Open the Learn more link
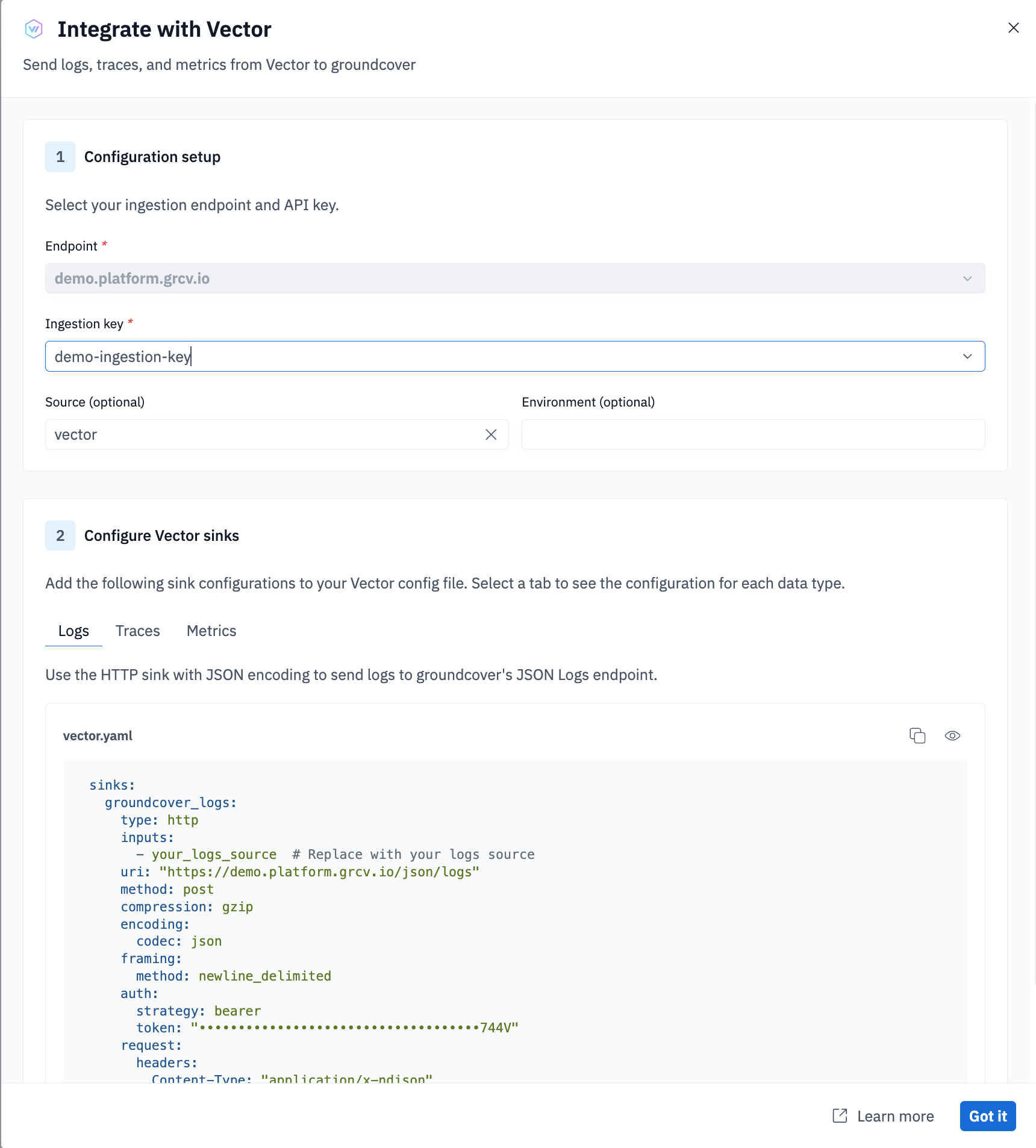 (x=895, y=1116)
